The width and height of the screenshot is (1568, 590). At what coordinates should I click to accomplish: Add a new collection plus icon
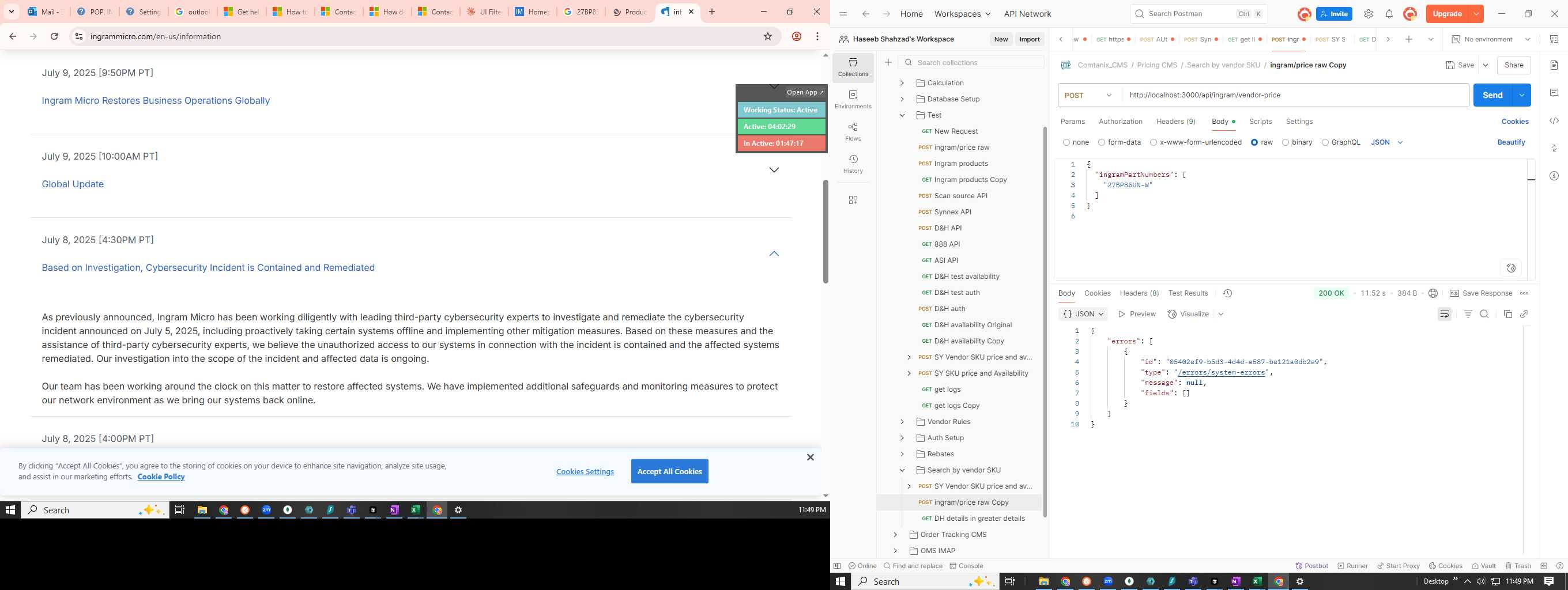pyautogui.click(x=888, y=63)
